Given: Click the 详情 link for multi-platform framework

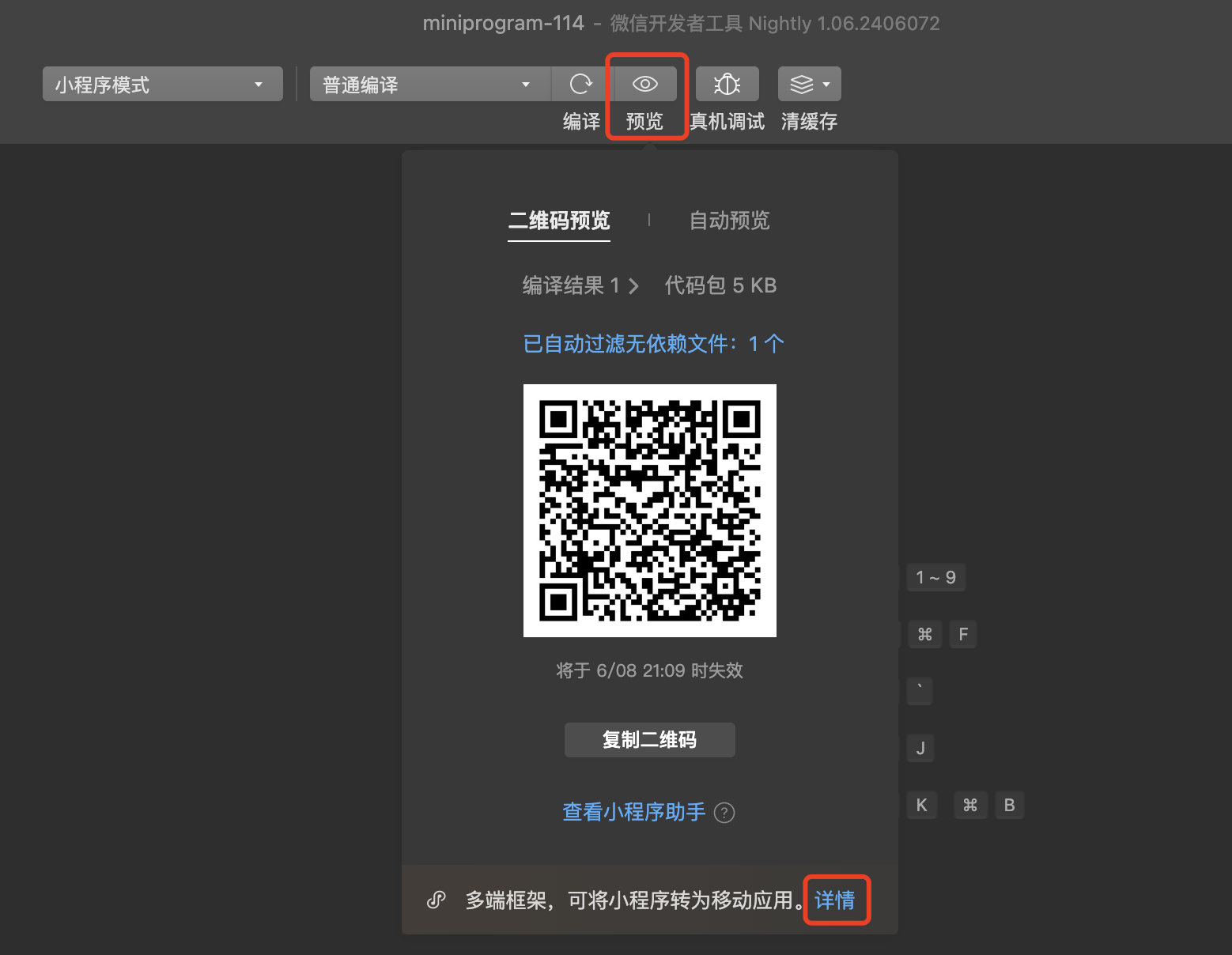Looking at the screenshot, I should (x=835, y=900).
